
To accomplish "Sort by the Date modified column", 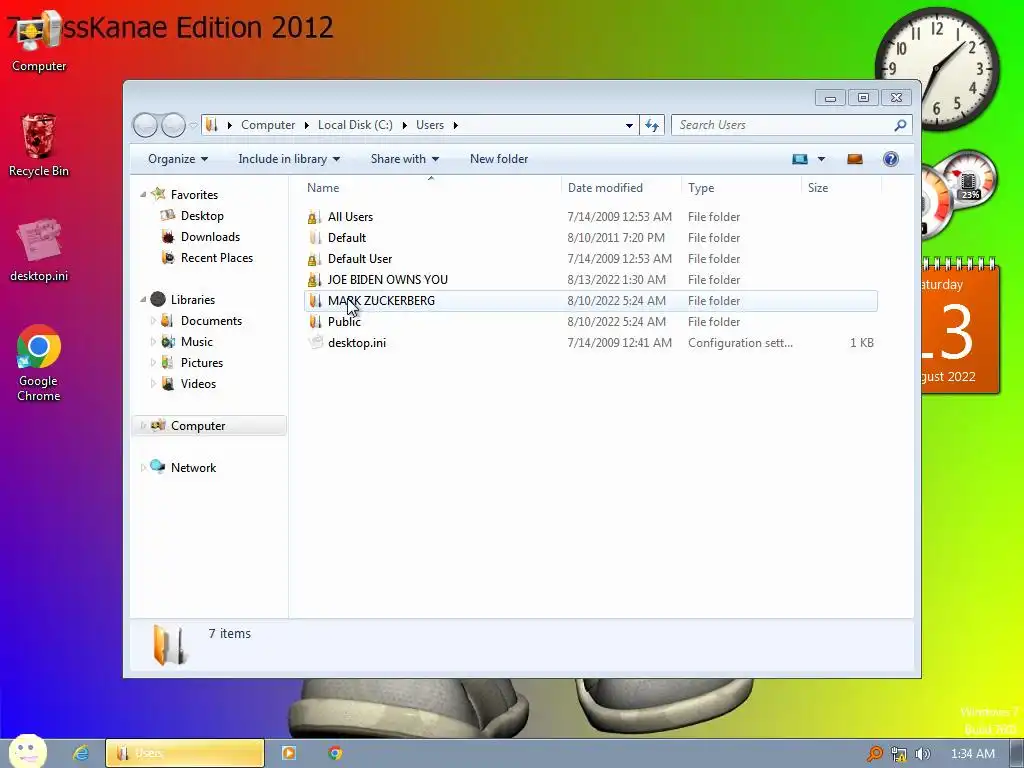I will pos(620,187).
